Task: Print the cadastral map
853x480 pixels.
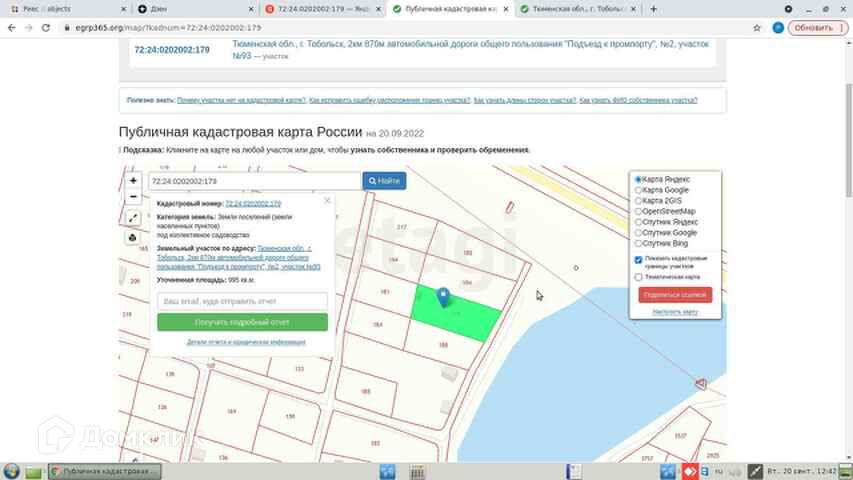Action: [x=133, y=238]
